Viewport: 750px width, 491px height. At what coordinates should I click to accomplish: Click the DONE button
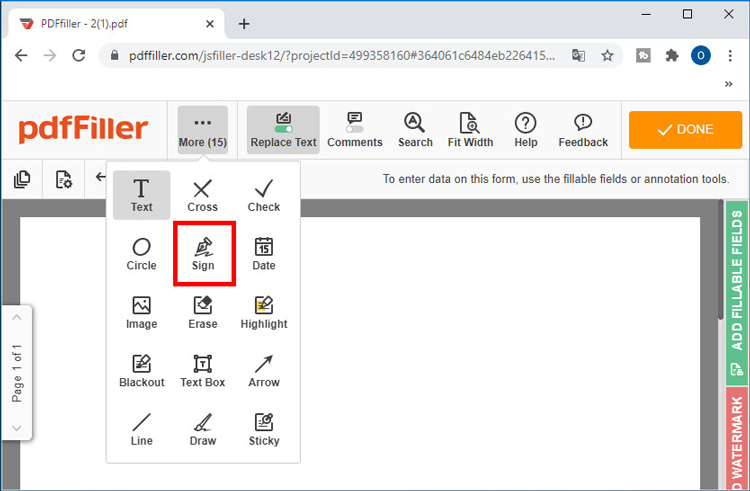tap(685, 130)
